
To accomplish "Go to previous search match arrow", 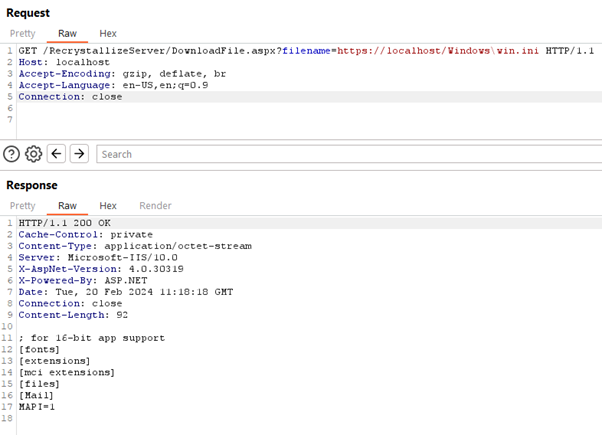I will [57, 154].
